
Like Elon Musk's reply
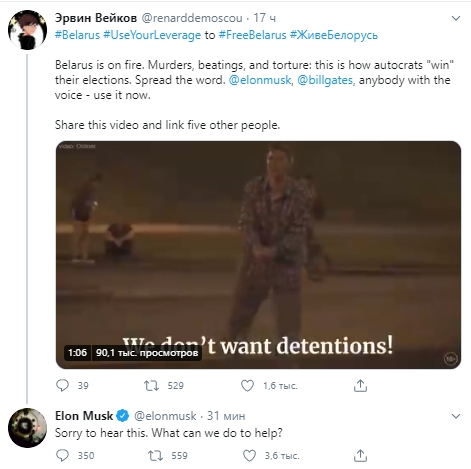pyautogui.click(x=249, y=456)
